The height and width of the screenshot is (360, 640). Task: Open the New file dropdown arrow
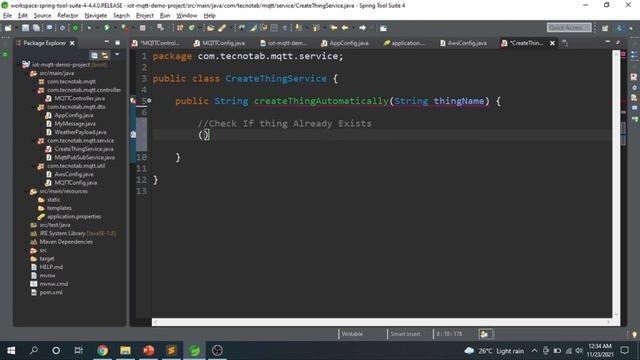(16, 28)
